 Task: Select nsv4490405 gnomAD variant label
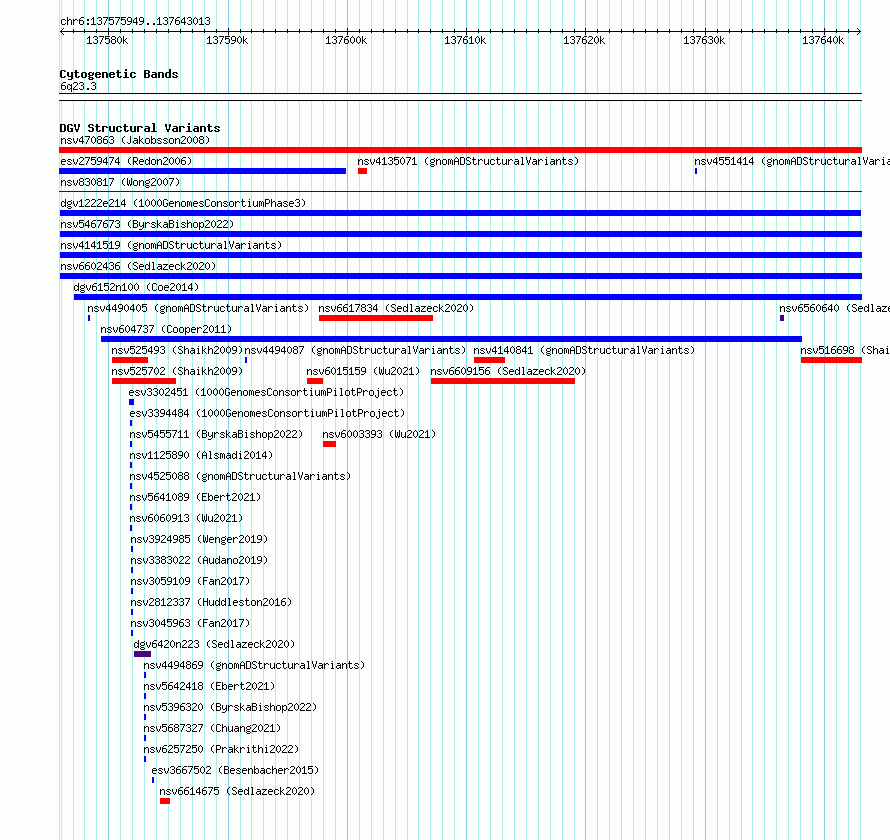[x=198, y=308]
